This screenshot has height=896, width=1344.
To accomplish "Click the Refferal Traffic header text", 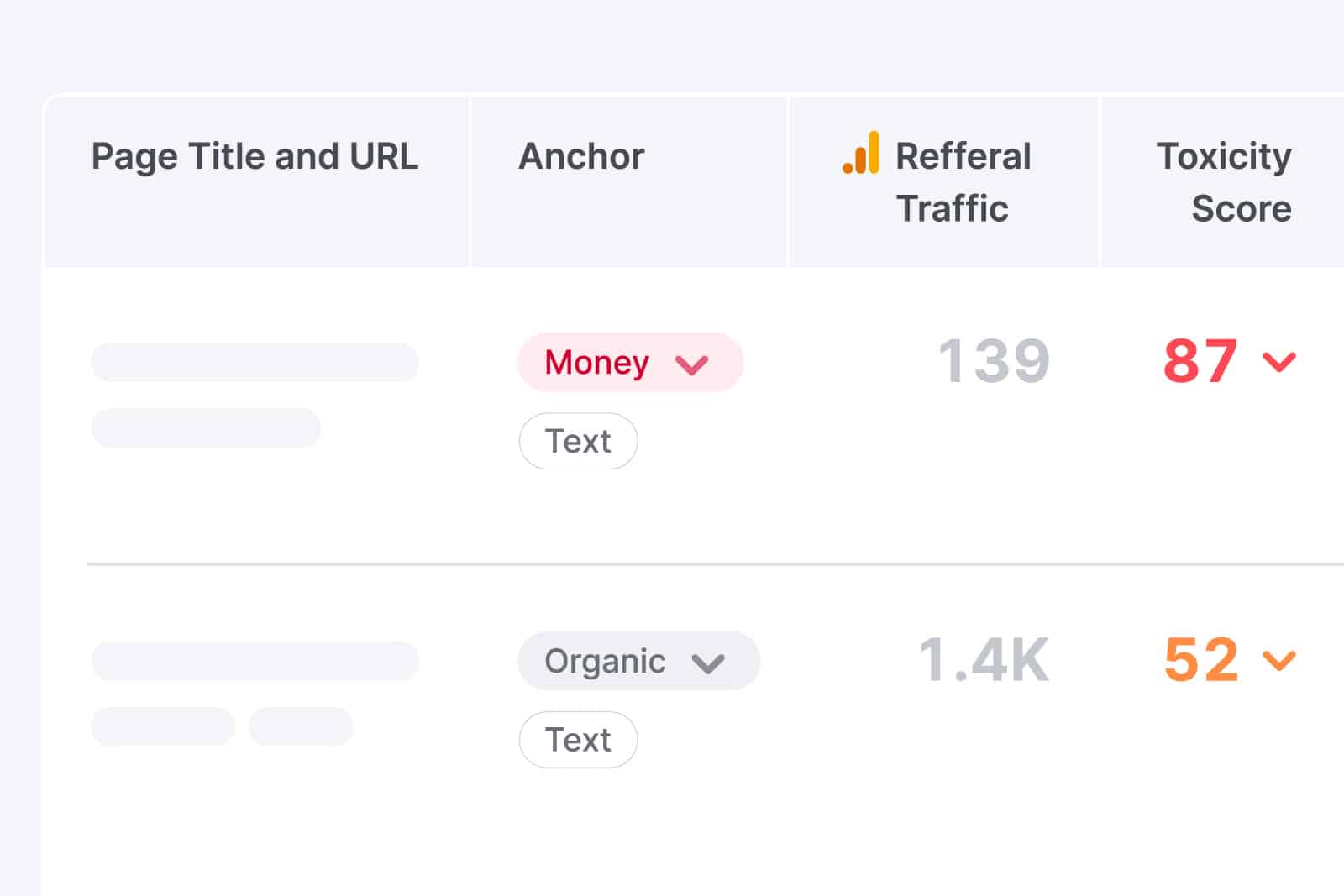I will pyautogui.click(x=963, y=182).
